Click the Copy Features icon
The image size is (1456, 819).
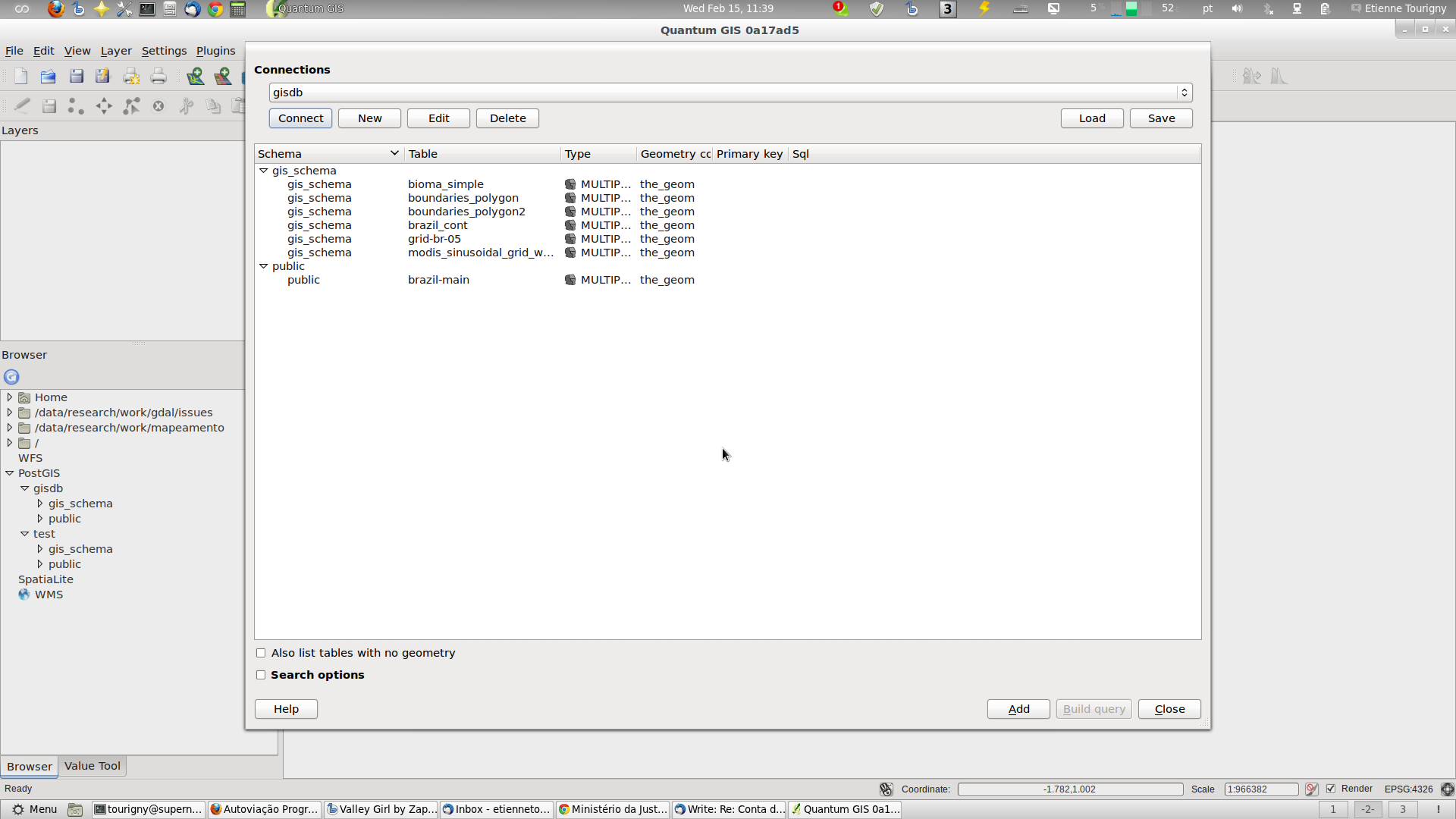click(x=213, y=106)
